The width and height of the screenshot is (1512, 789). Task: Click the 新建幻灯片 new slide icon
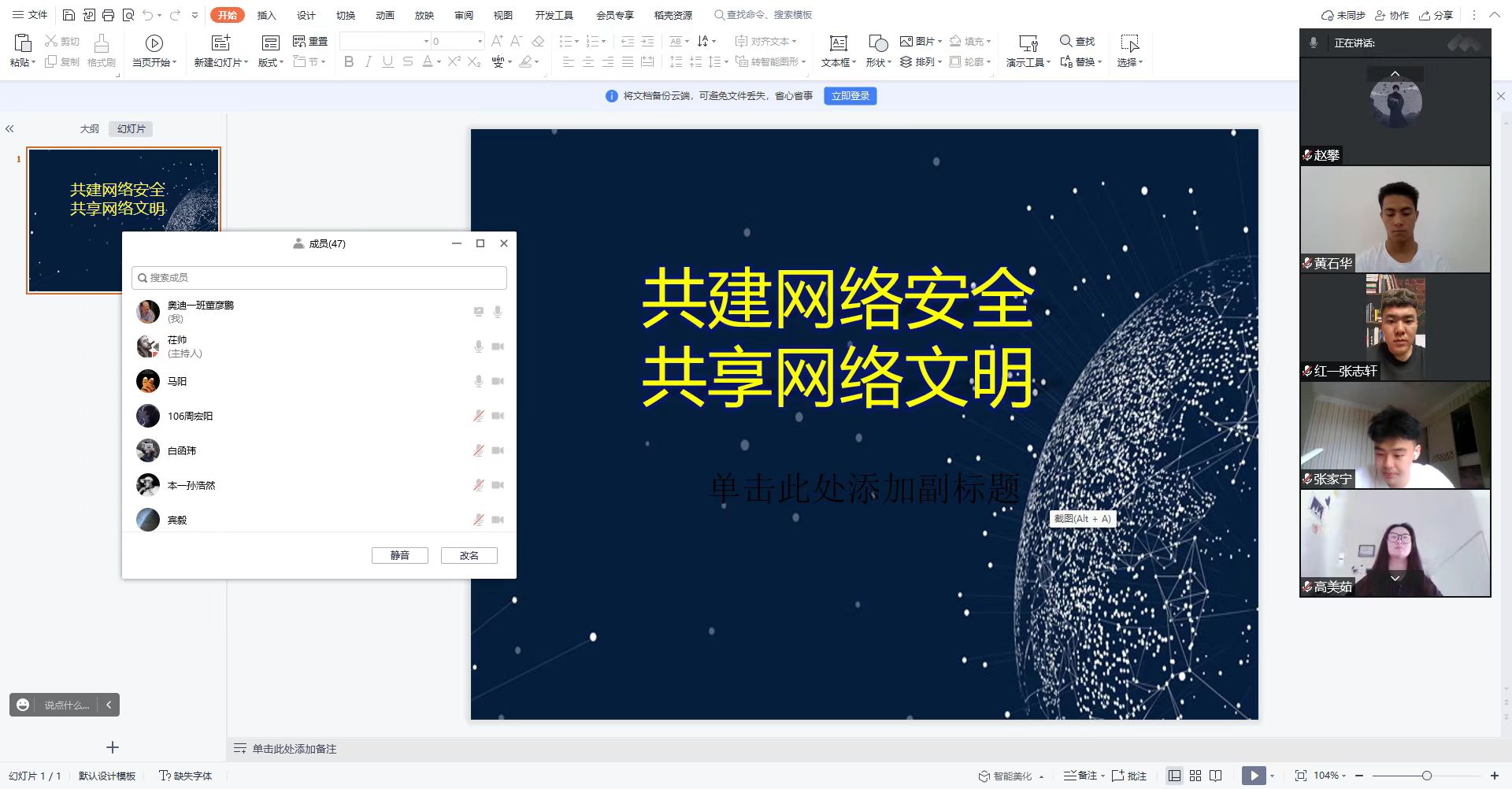coord(221,43)
